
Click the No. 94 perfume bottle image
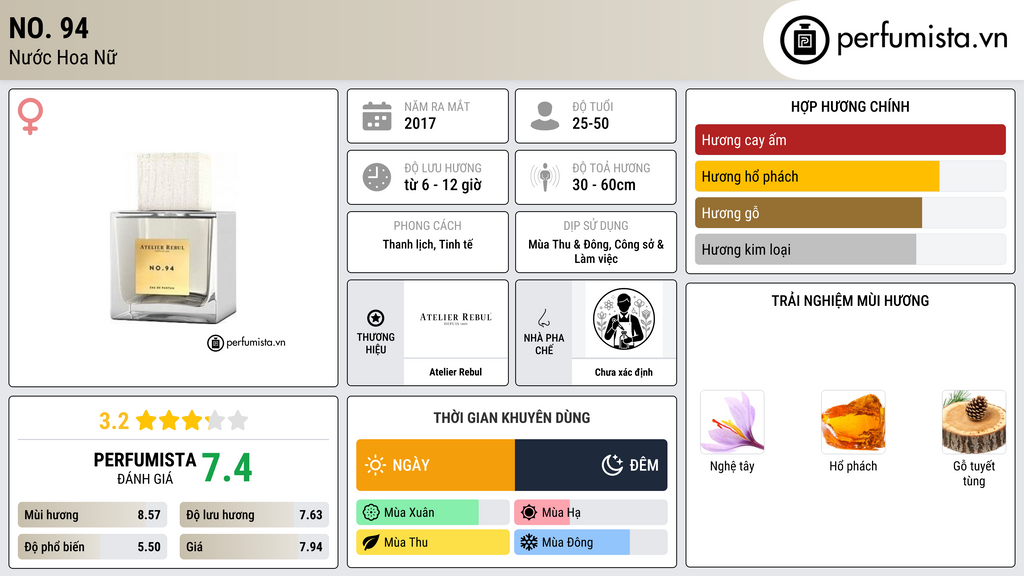[174, 239]
